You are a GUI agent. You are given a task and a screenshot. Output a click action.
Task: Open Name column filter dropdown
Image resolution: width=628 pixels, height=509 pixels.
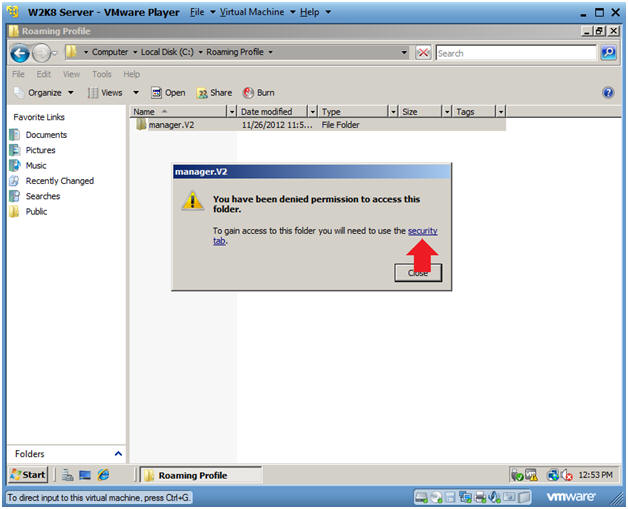[x=231, y=111]
